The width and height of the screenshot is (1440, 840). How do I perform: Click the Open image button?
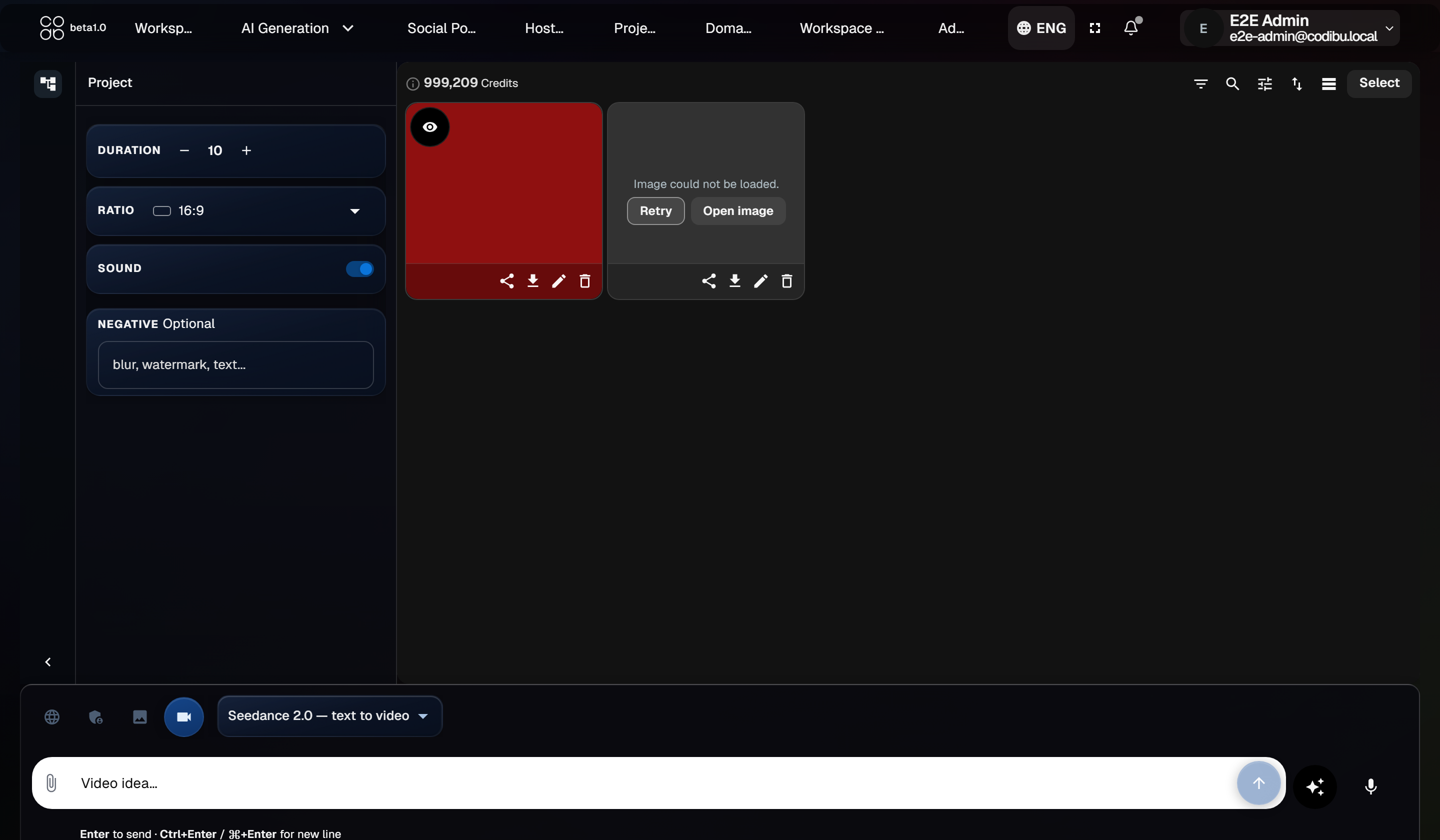click(737, 211)
